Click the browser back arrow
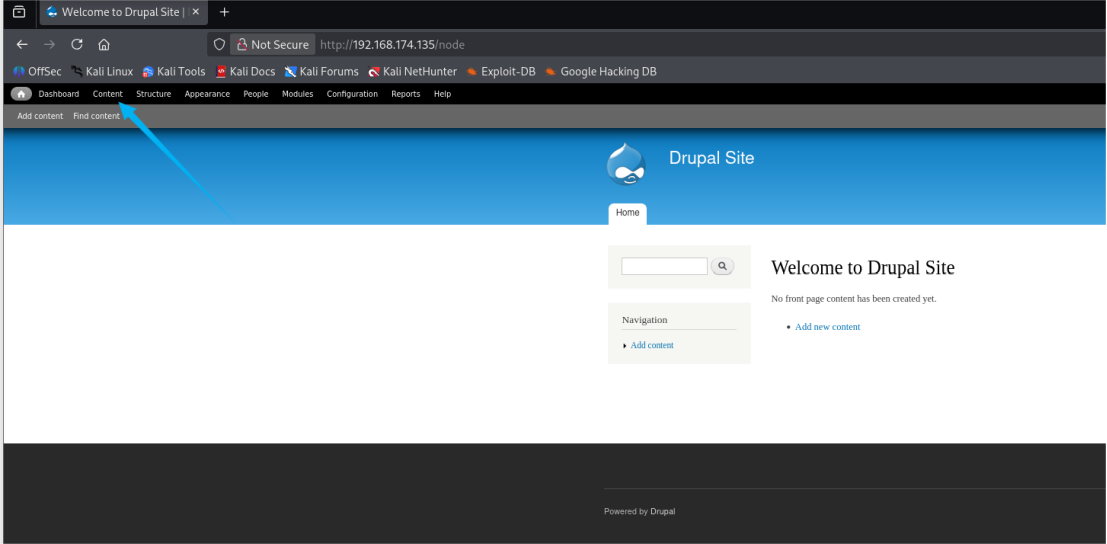 (22, 44)
